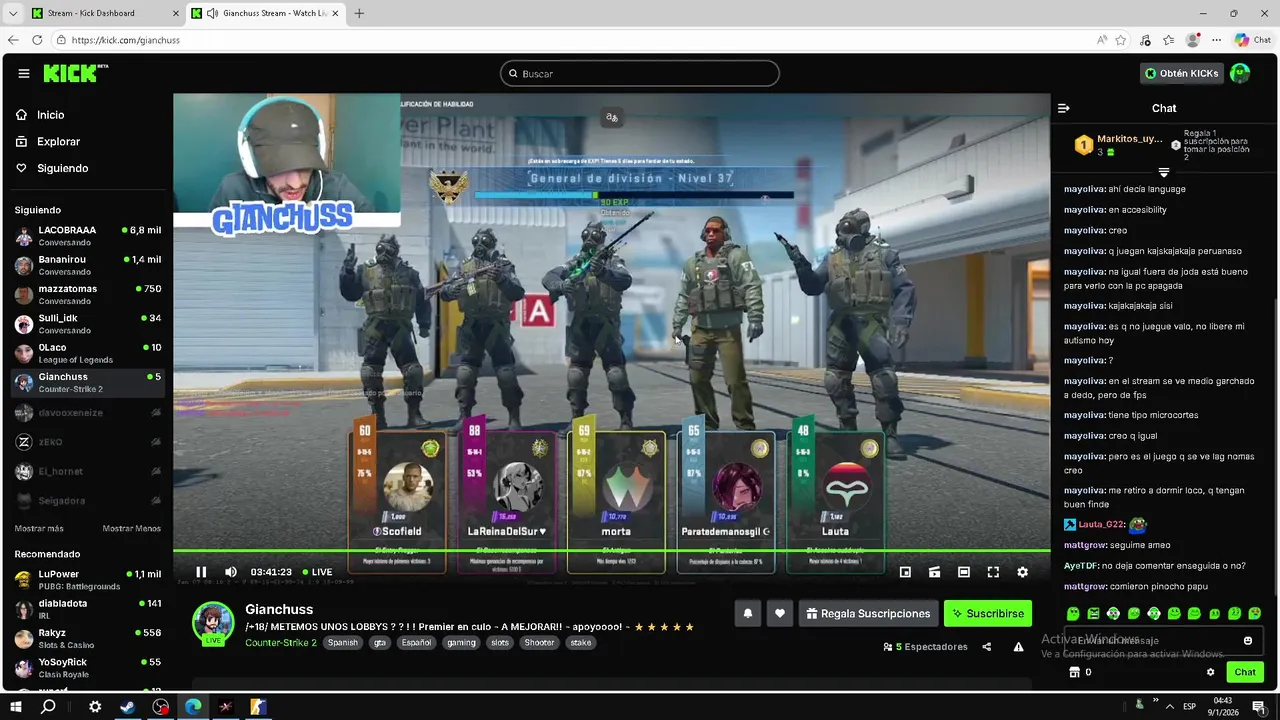Click the Obtén KICKs button

[1182, 73]
